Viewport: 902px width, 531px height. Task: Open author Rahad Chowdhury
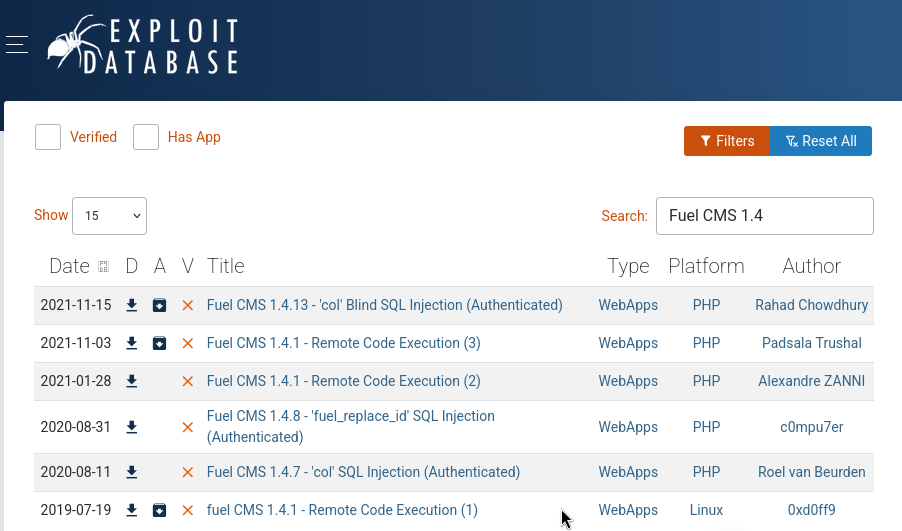pos(812,305)
